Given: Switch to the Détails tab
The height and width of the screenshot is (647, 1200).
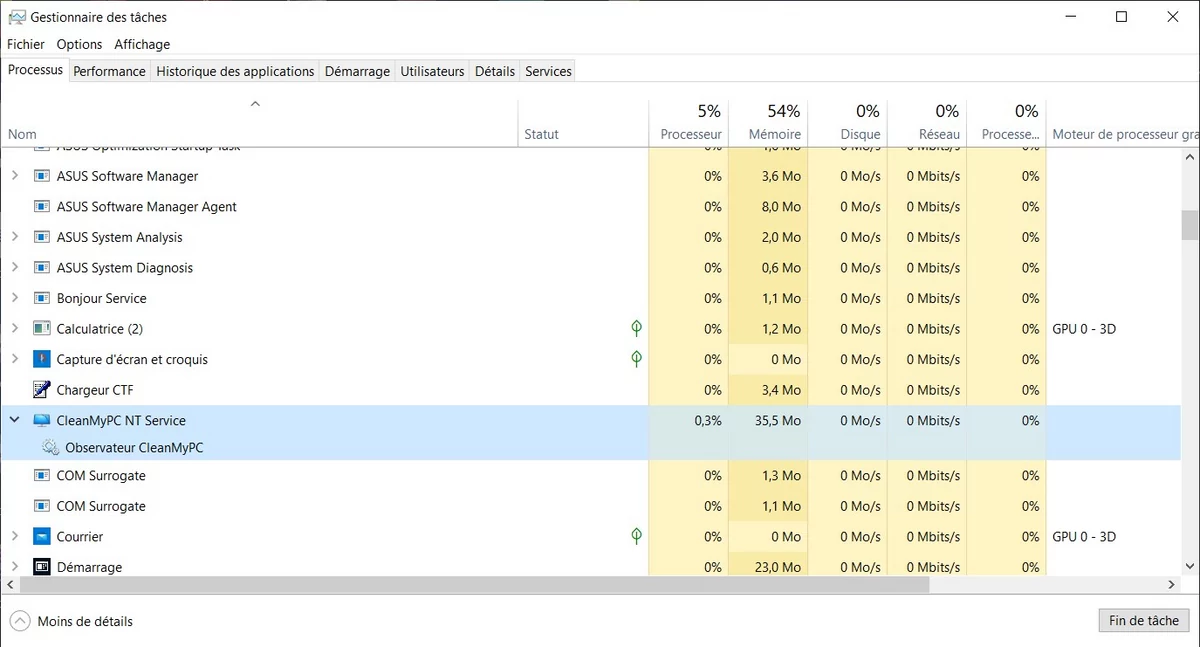Looking at the screenshot, I should tap(494, 71).
